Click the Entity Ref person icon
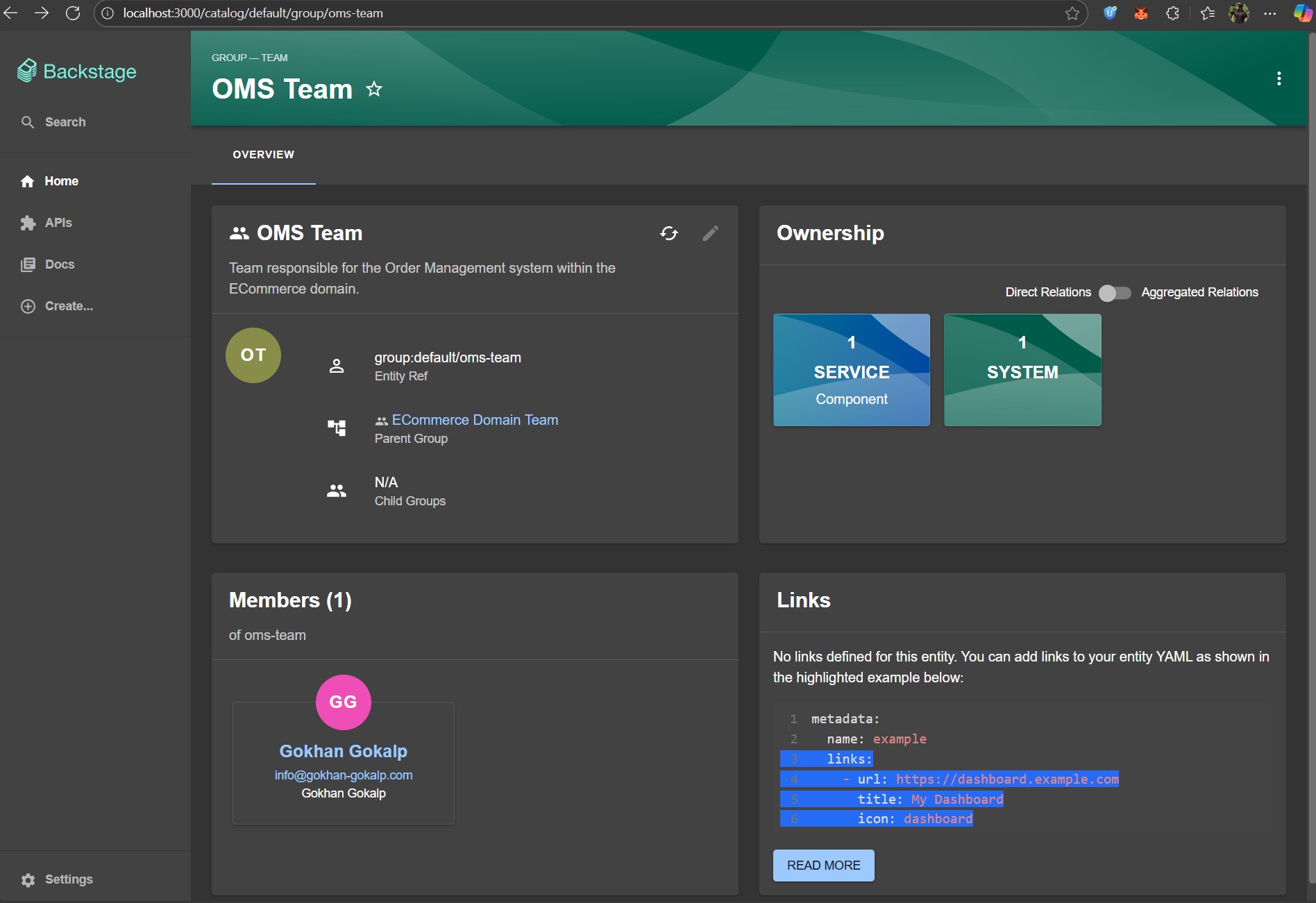Image resolution: width=1316 pixels, height=903 pixels. click(337, 366)
